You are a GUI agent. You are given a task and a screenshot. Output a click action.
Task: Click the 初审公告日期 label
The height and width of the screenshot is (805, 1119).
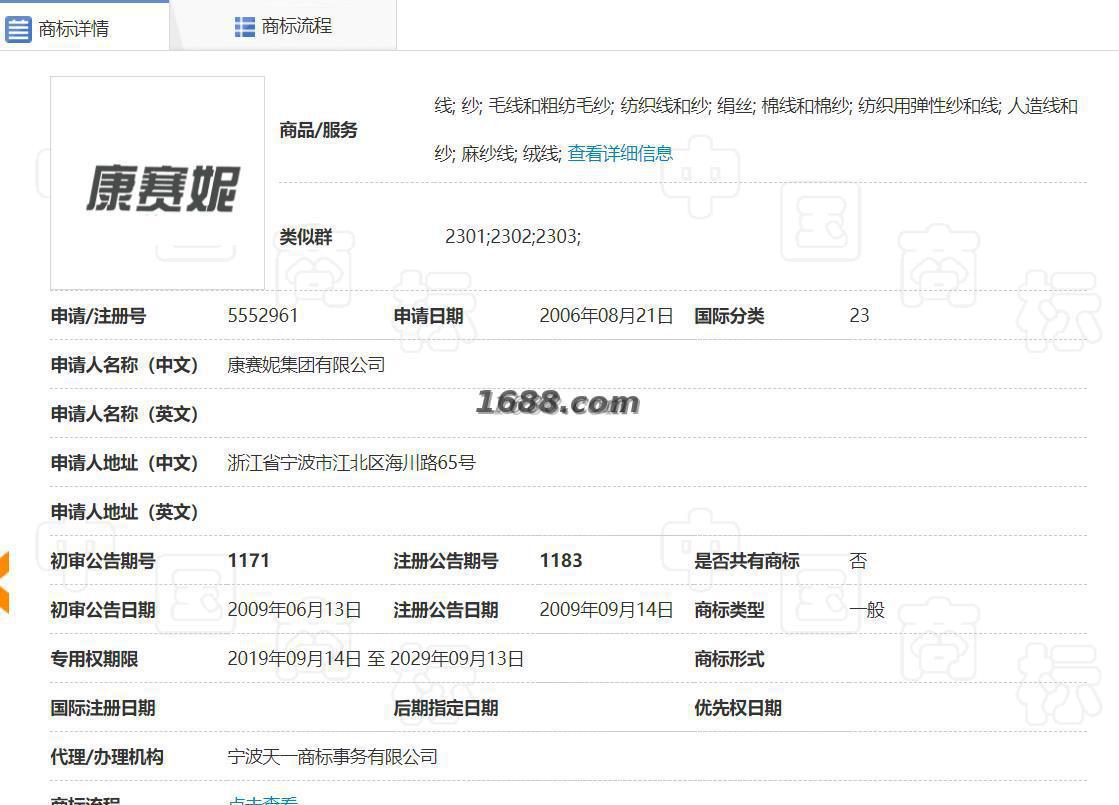tap(103, 610)
